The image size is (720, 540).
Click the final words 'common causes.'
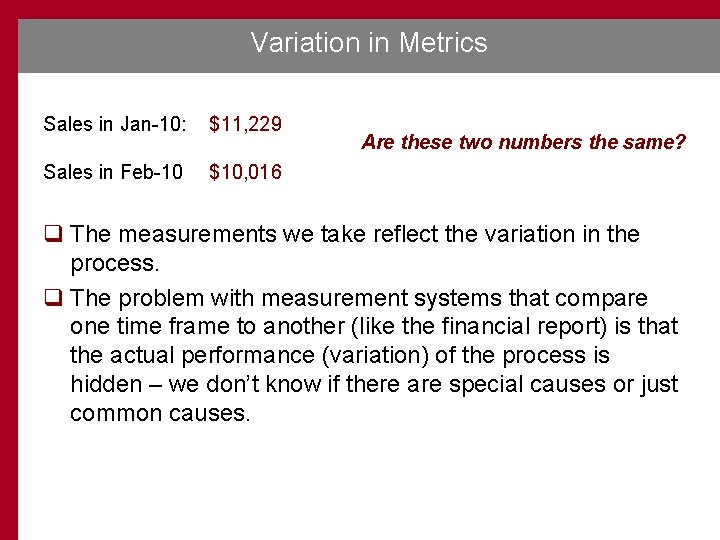[160, 413]
